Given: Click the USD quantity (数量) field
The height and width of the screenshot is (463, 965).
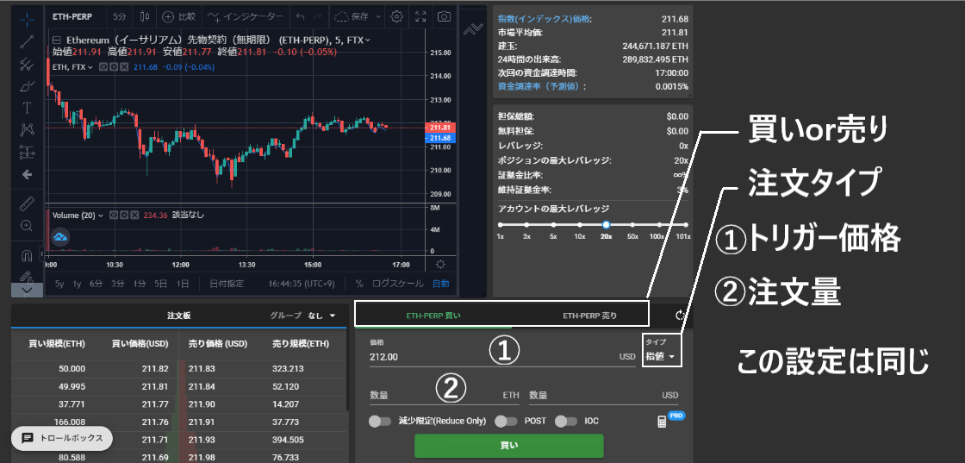Looking at the screenshot, I should tap(604, 395).
